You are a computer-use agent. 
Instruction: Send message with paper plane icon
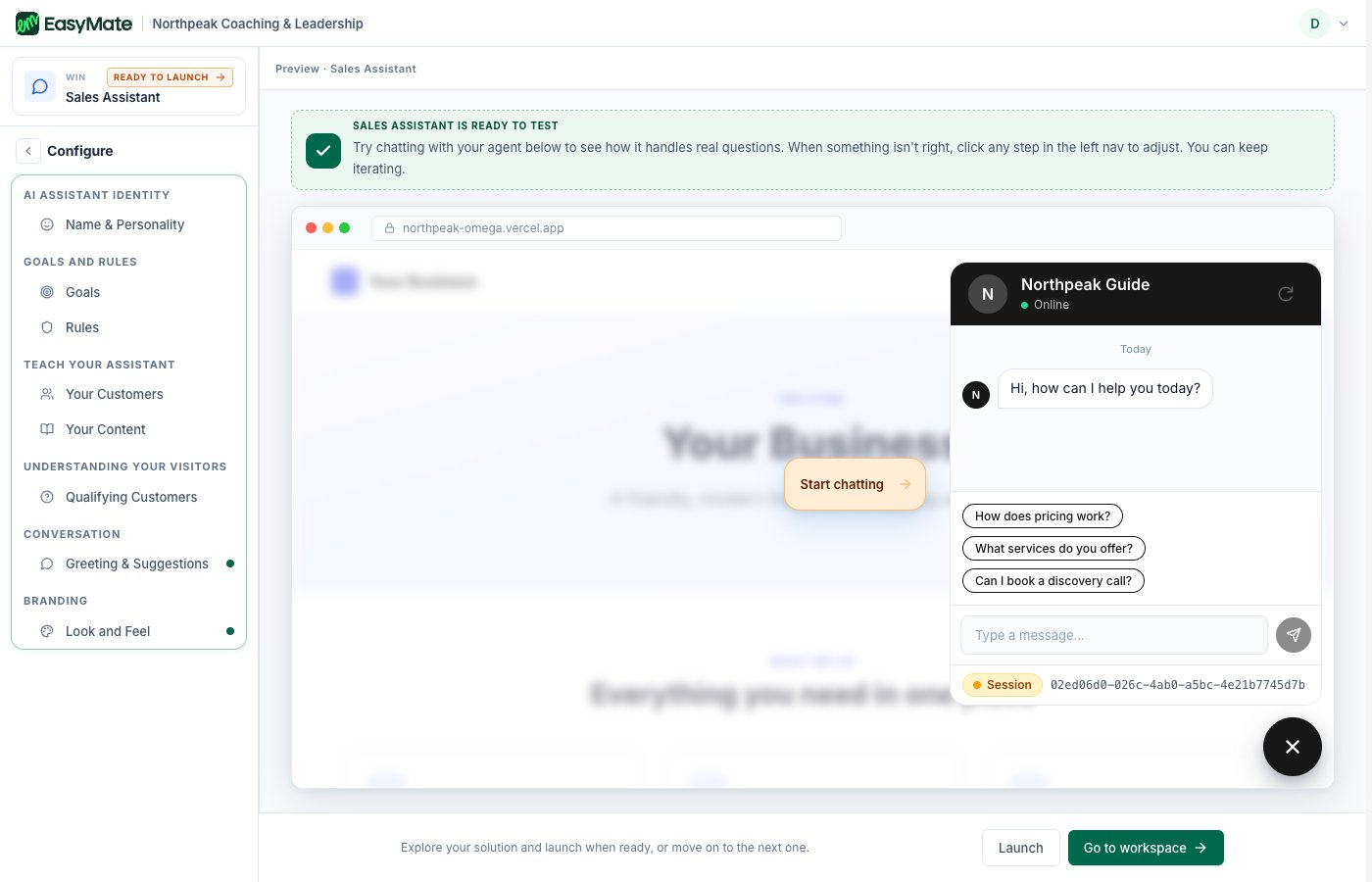[1294, 635]
